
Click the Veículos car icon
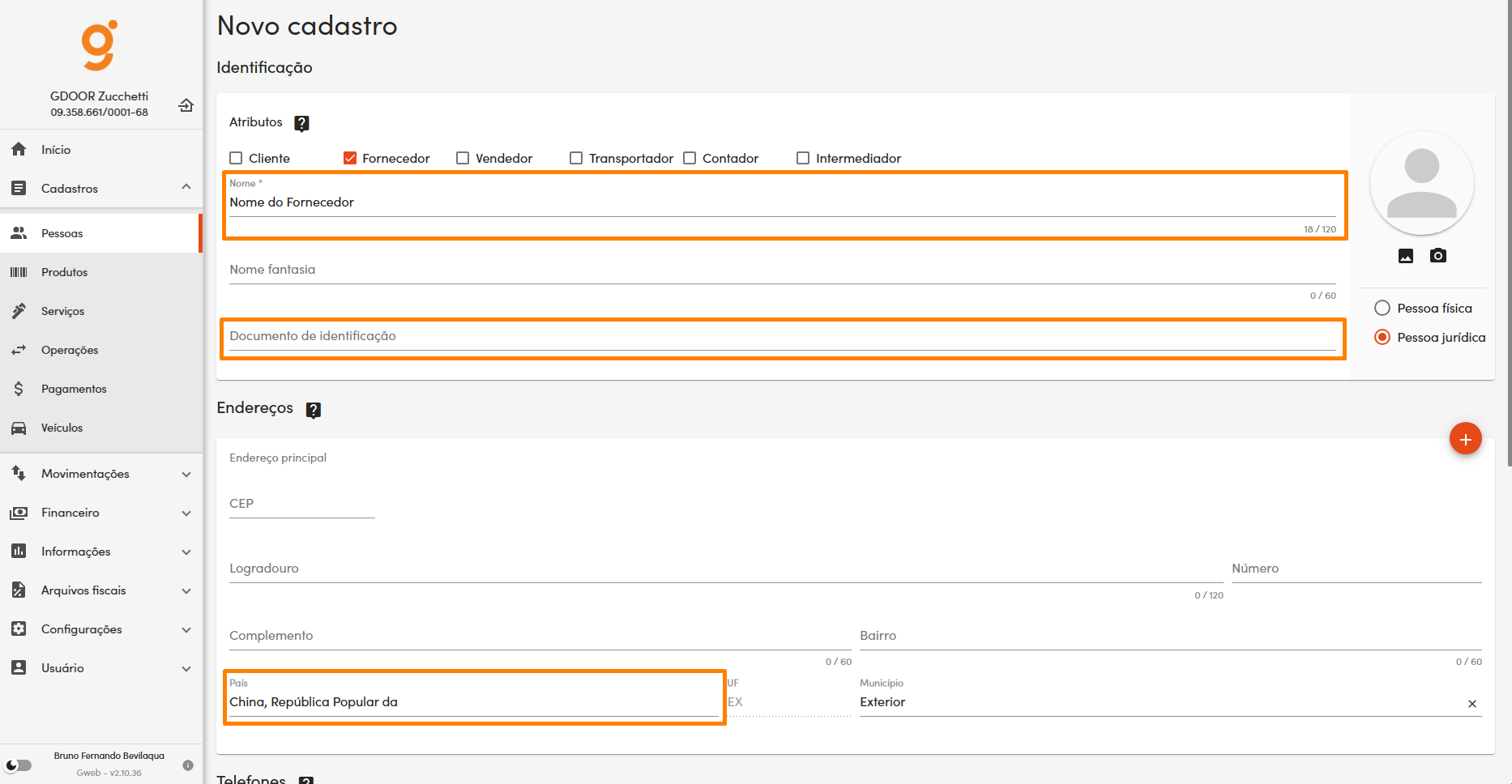pyautogui.click(x=19, y=428)
